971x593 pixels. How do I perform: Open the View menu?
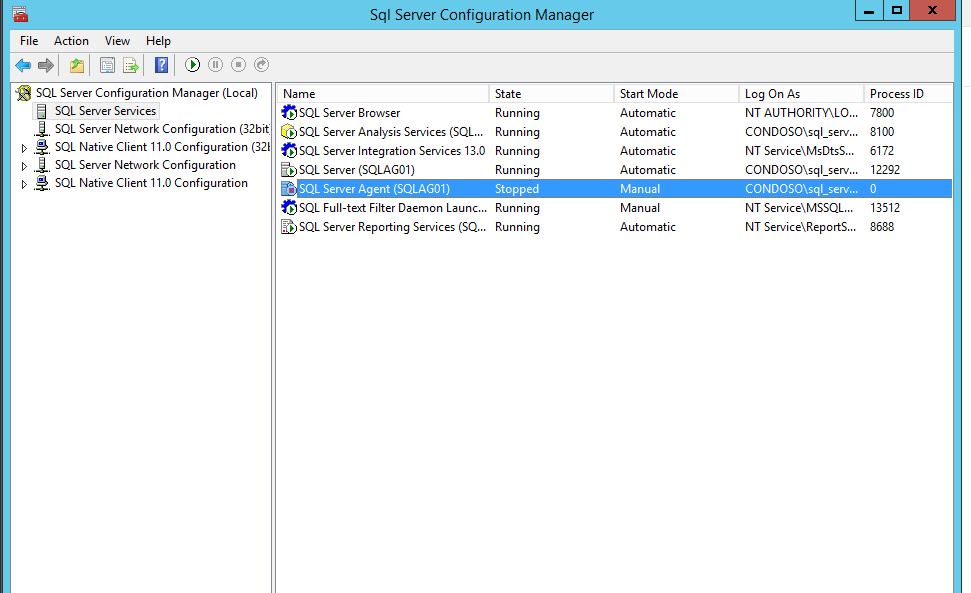[117, 41]
